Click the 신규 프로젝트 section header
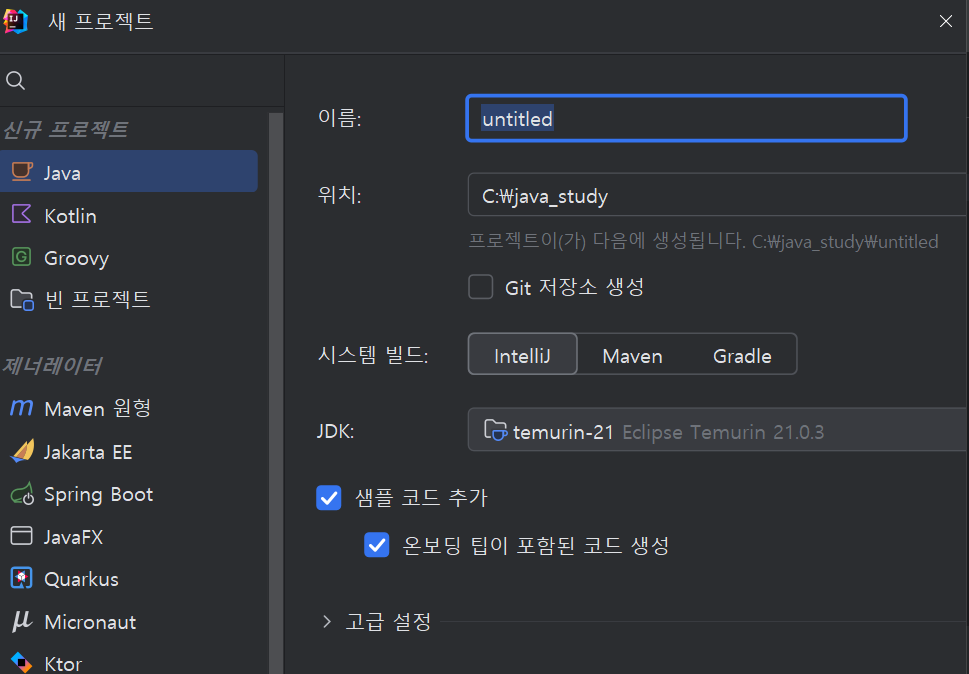This screenshot has width=969, height=674. [66, 129]
